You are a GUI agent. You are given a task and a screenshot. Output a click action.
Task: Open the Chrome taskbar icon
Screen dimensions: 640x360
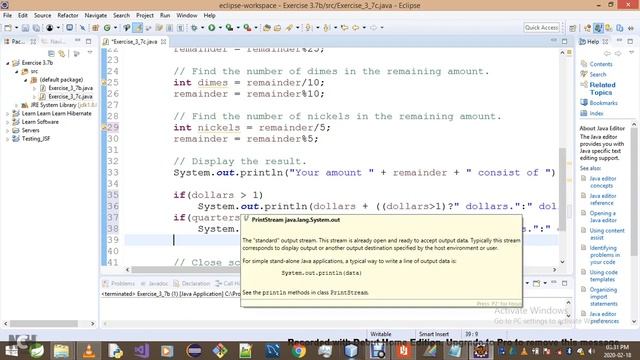pyautogui.click(x=298, y=351)
